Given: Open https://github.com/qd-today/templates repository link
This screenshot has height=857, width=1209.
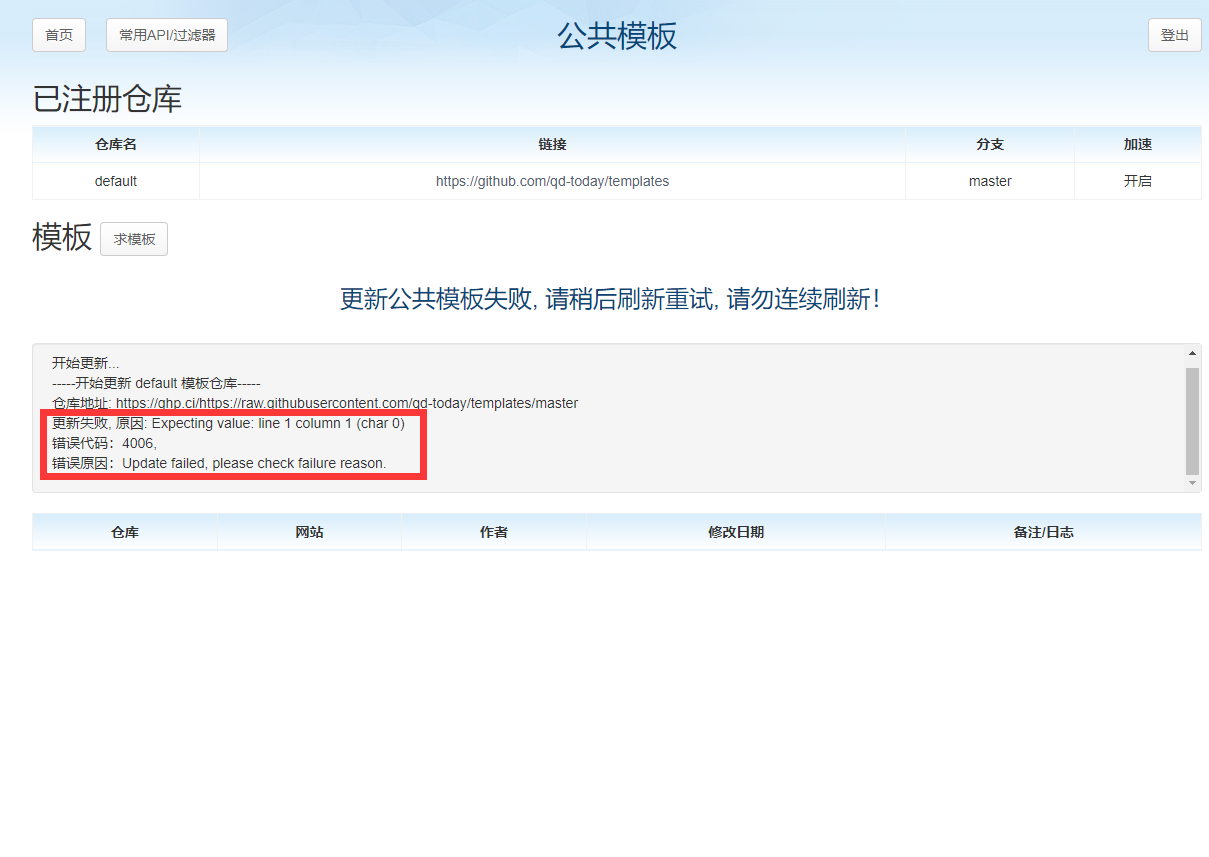Looking at the screenshot, I should (552, 181).
